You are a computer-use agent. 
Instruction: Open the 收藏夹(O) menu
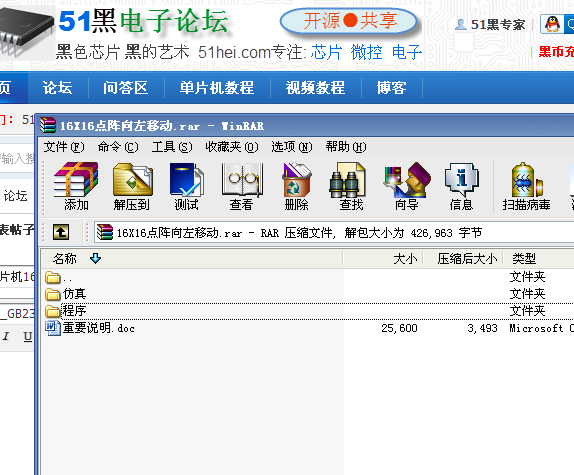pos(232,147)
